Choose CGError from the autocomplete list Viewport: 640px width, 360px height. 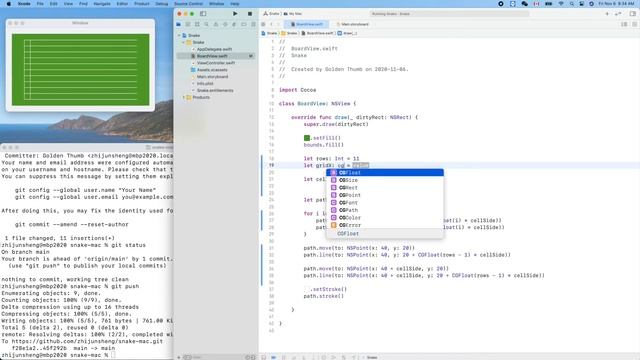pyautogui.click(x=385, y=225)
